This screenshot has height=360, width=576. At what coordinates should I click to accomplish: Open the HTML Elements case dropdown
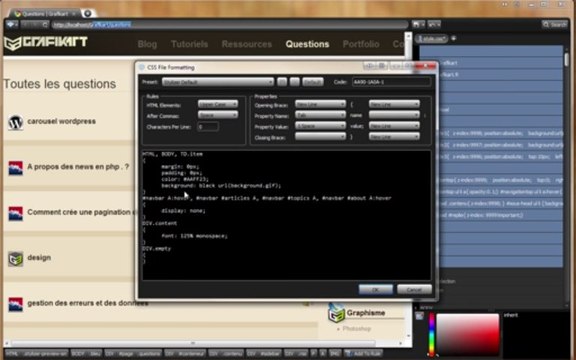pos(218,104)
